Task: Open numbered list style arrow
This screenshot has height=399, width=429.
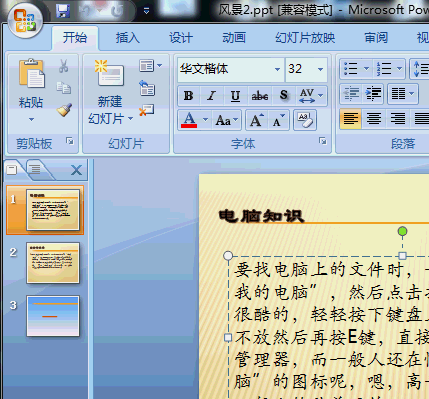Action: 399,69
